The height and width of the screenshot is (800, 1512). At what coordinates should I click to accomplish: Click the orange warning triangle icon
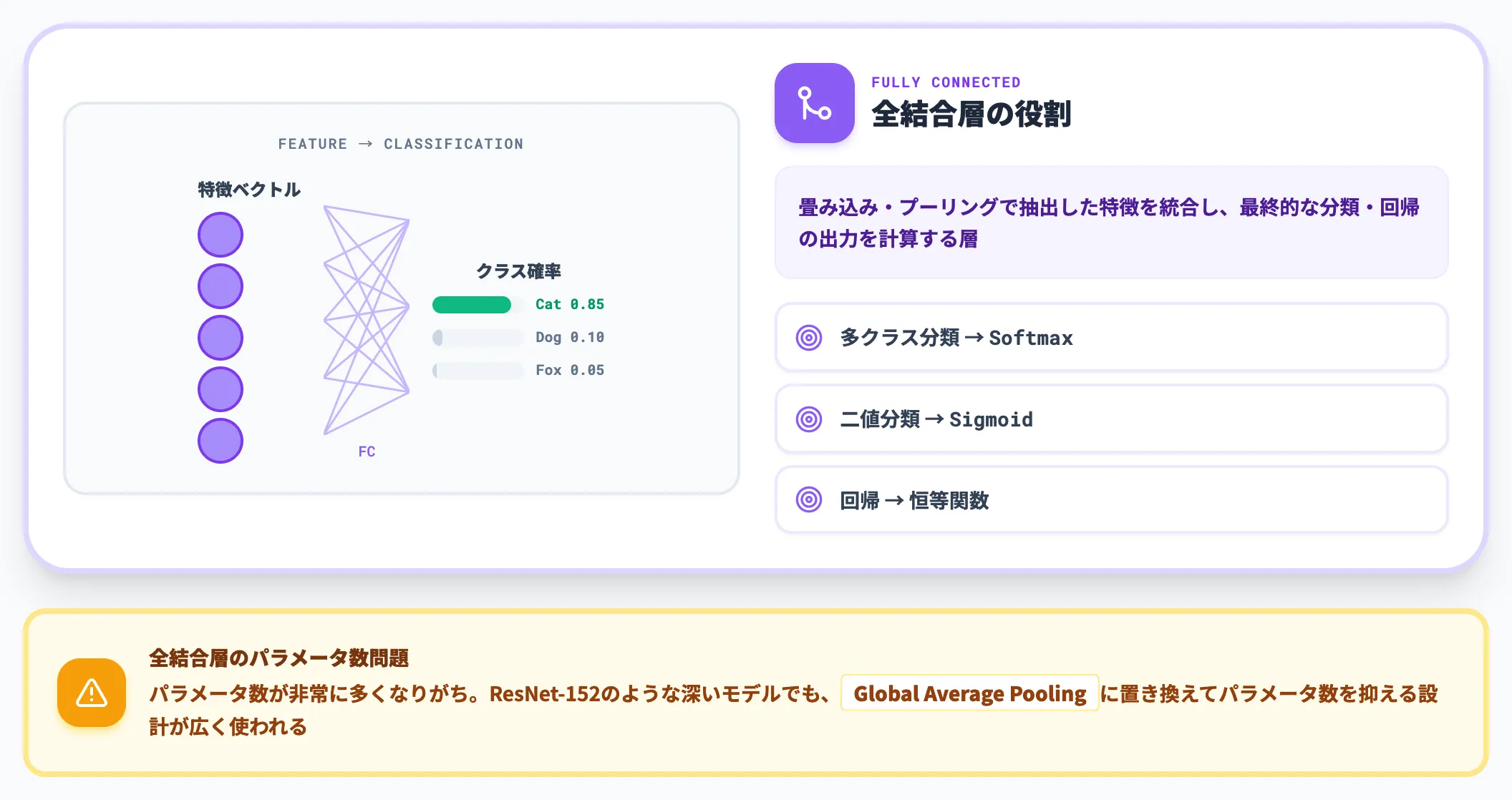point(92,693)
